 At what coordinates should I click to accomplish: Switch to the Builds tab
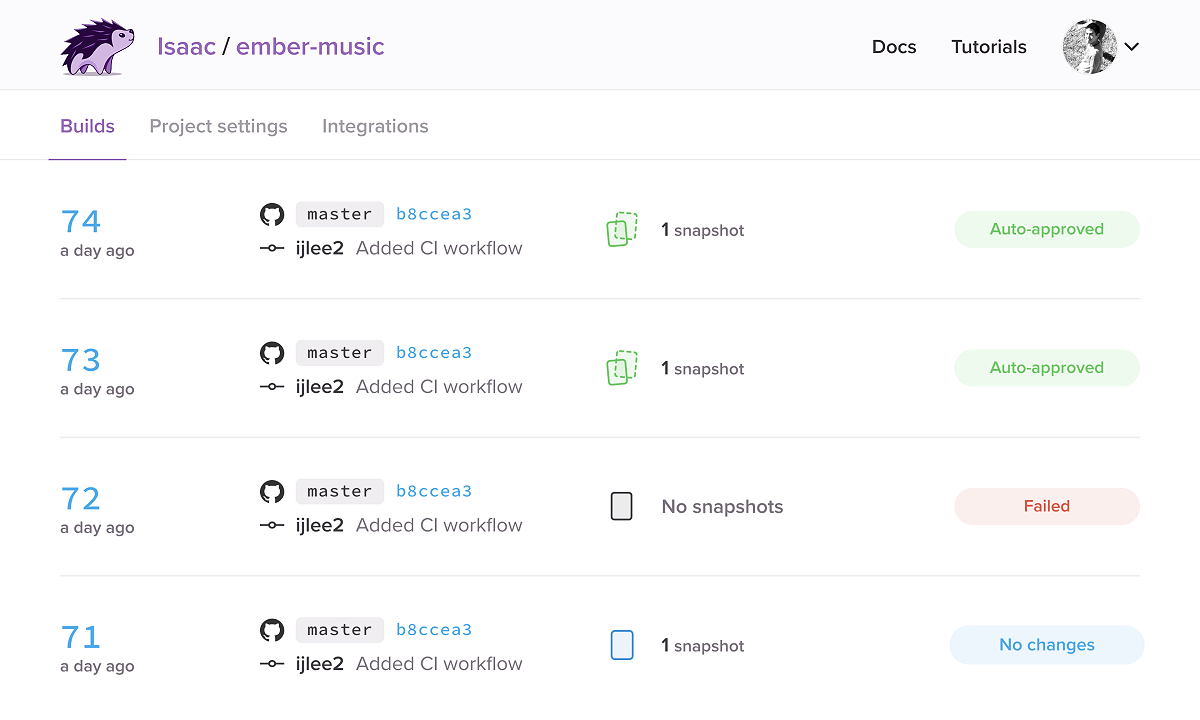click(87, 126)
